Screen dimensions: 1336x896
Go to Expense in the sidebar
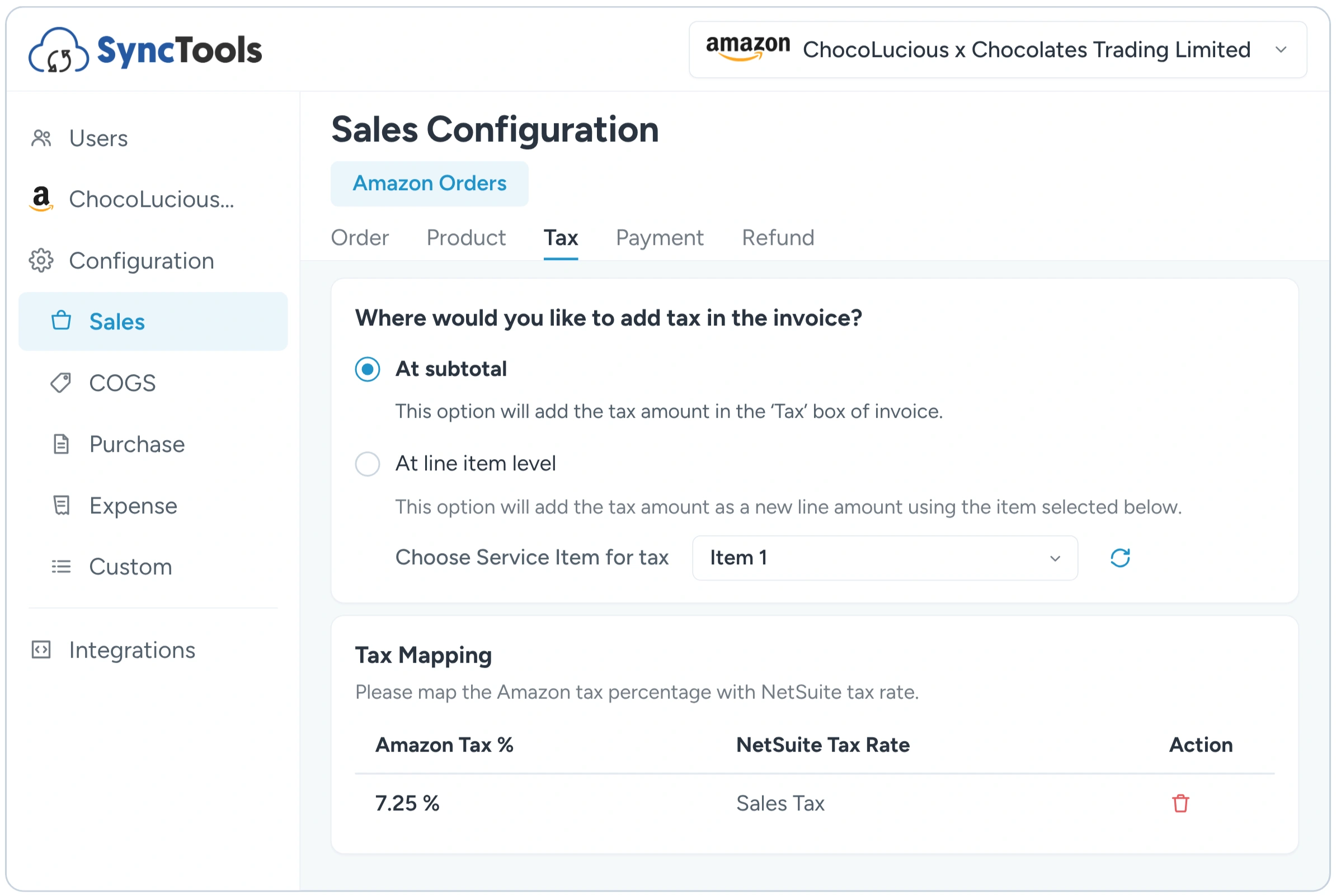tap(133, 506)
